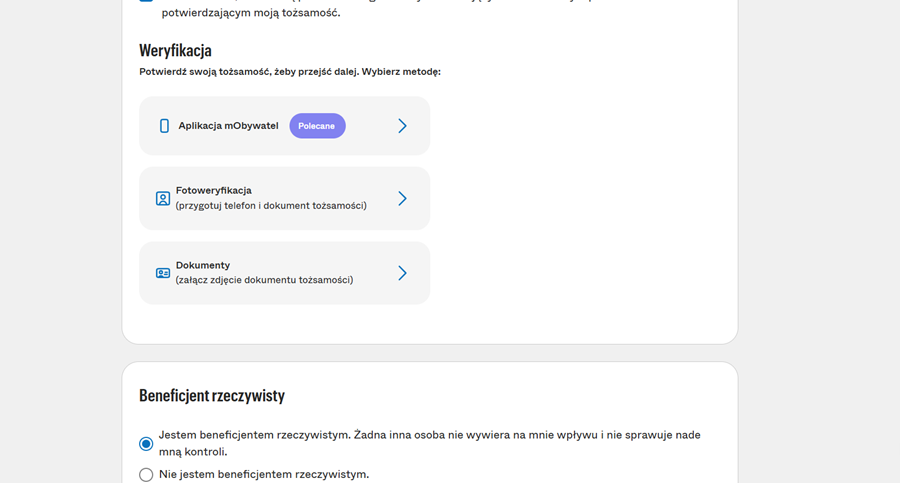Viewport: 900px width, 483px height.
Task: Choose the Aplikacja mObywatel label
Action: [x=228, y=126]
